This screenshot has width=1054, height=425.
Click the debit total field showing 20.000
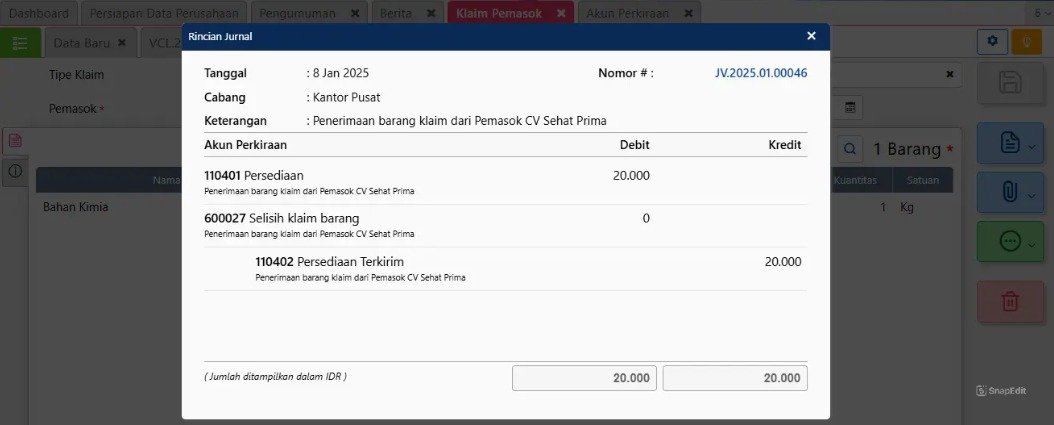click(x=584, y=378)
